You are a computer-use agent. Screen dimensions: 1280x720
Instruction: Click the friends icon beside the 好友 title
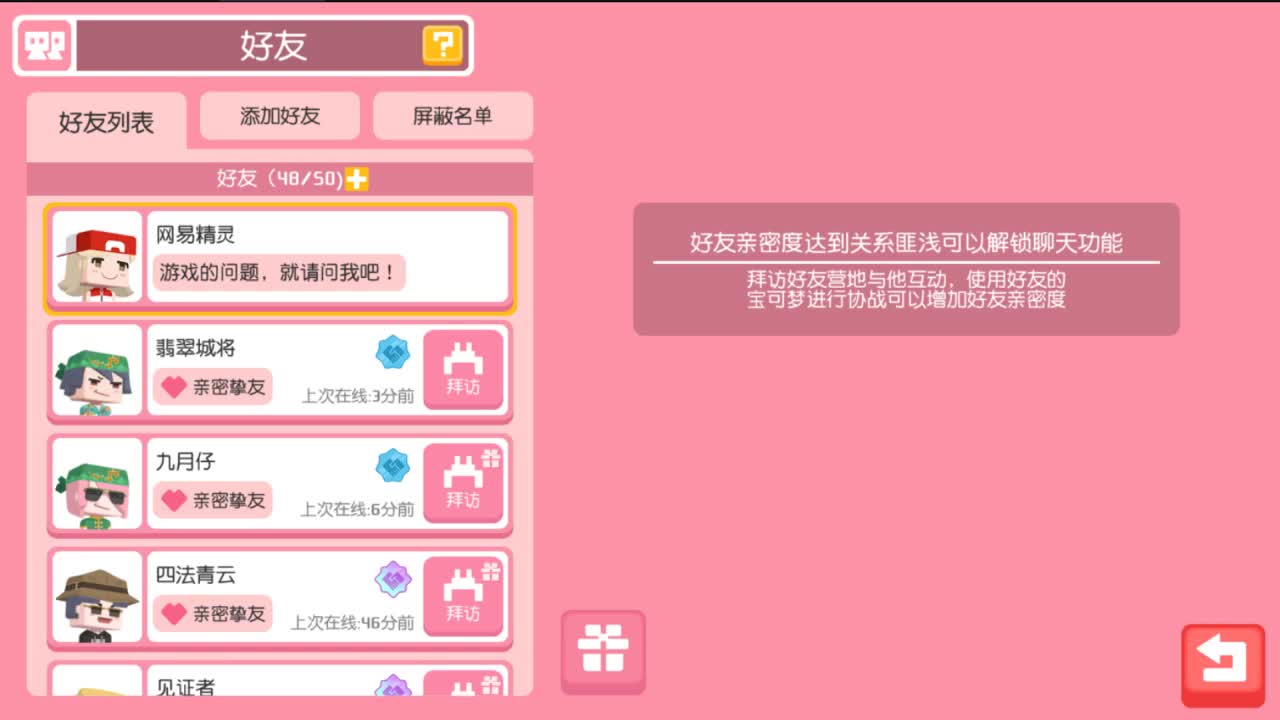(44, 46)
